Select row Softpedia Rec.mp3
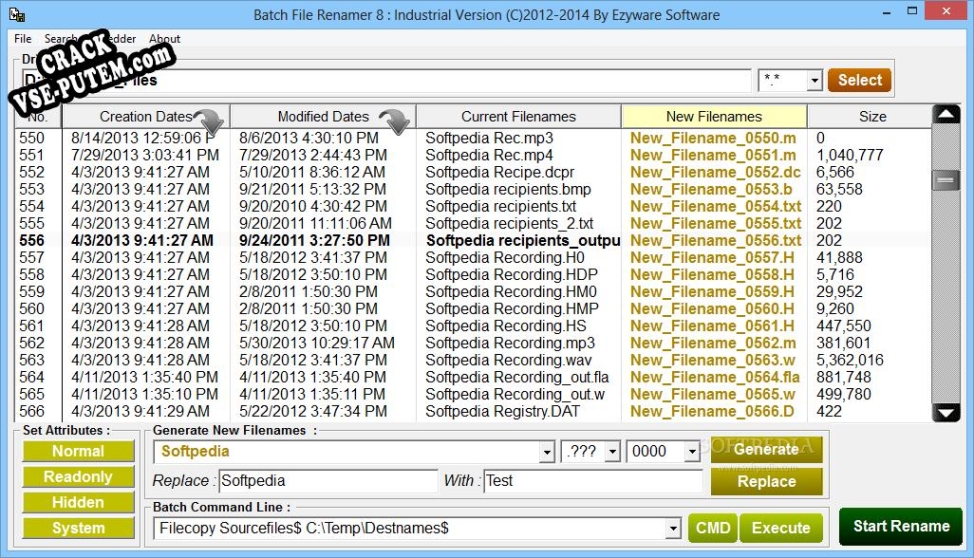Screen dimensions: 974x558 [472, 138]
